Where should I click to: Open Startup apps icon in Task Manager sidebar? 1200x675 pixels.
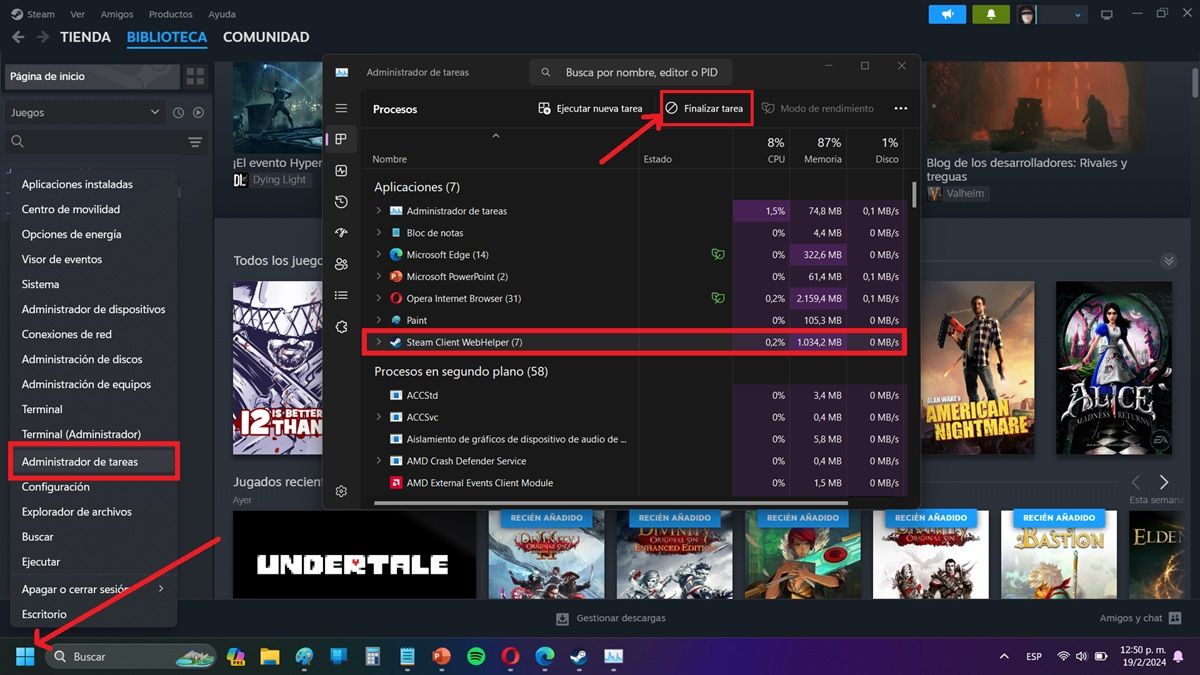[341, 233]
